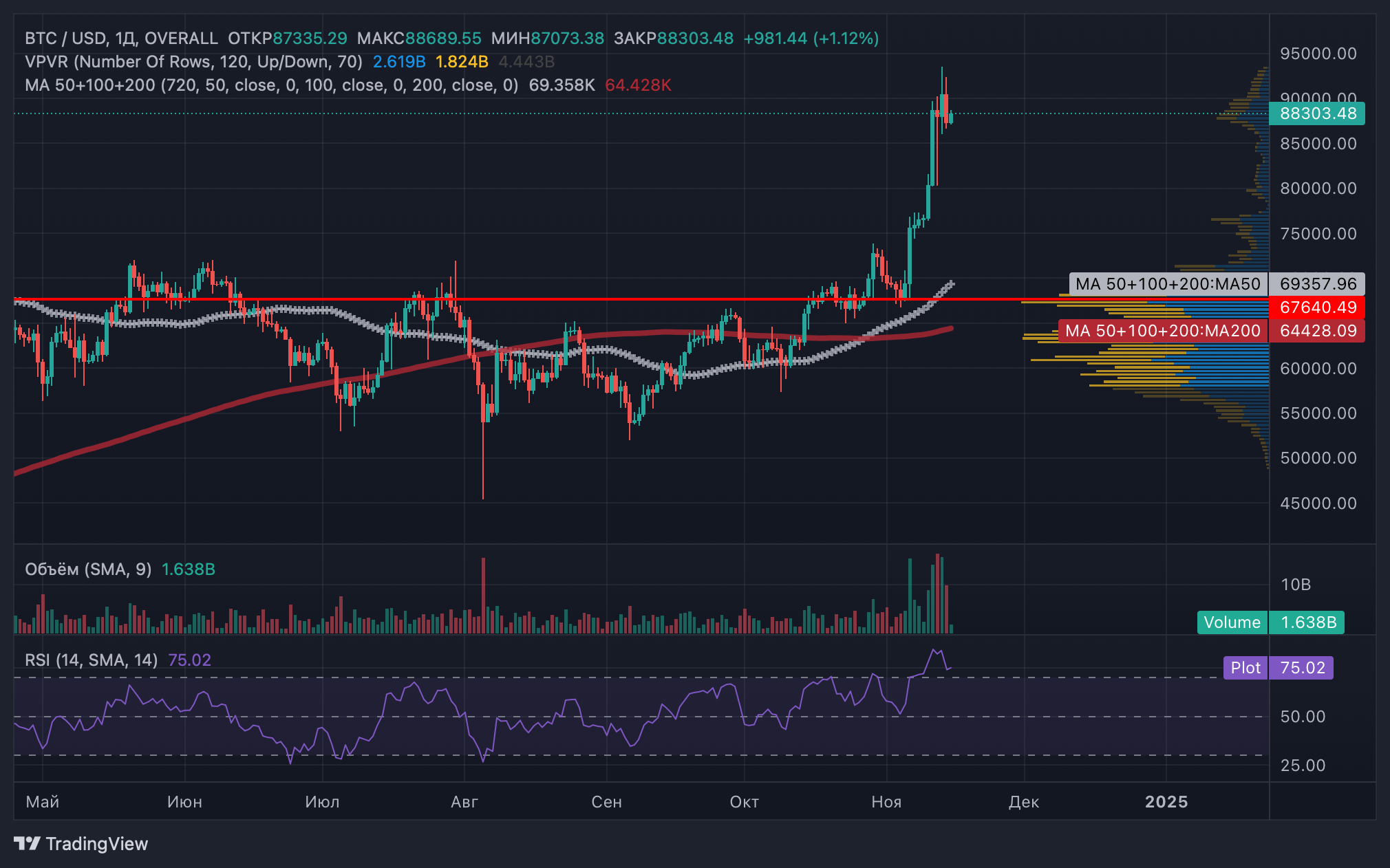1390x868 pixels.
Task: Click the MA 50+100+200:MA200 line label
Action: 1163,331
